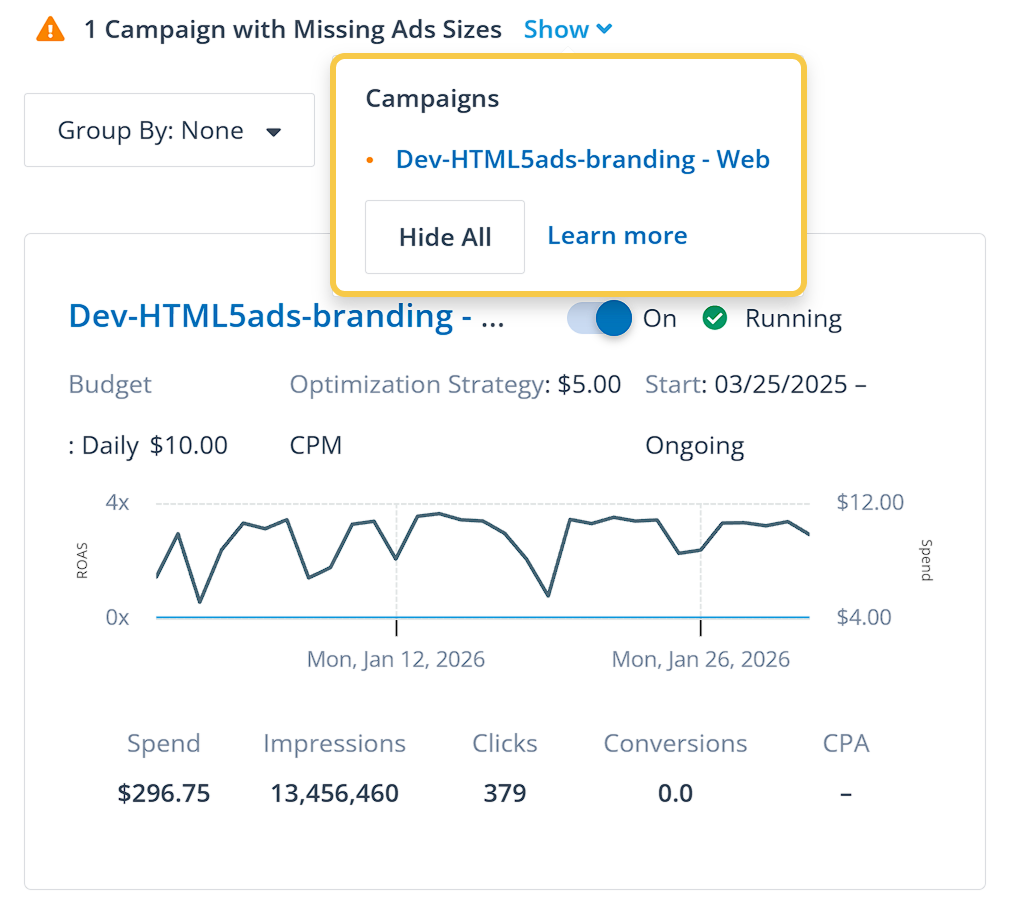Select the Conversions metric showing 0.0

click(x=675, y=793)
